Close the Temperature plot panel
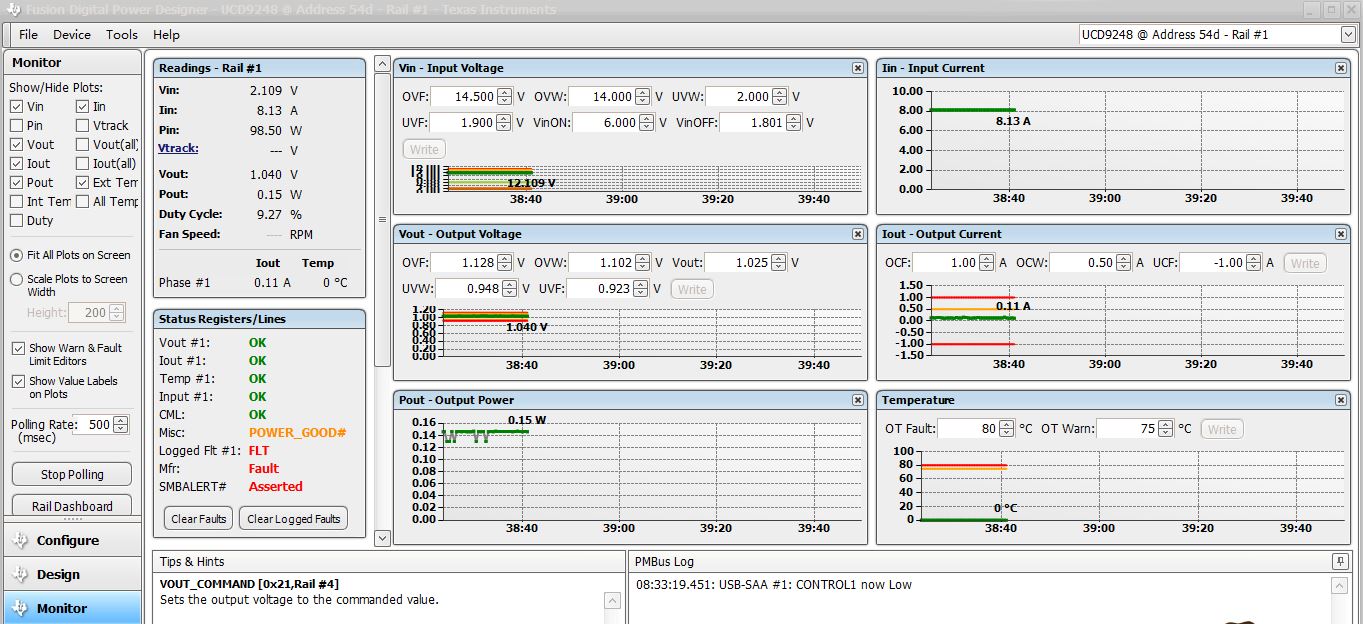This screenshot has width=1363, height=624. (x=1341, y=400)
